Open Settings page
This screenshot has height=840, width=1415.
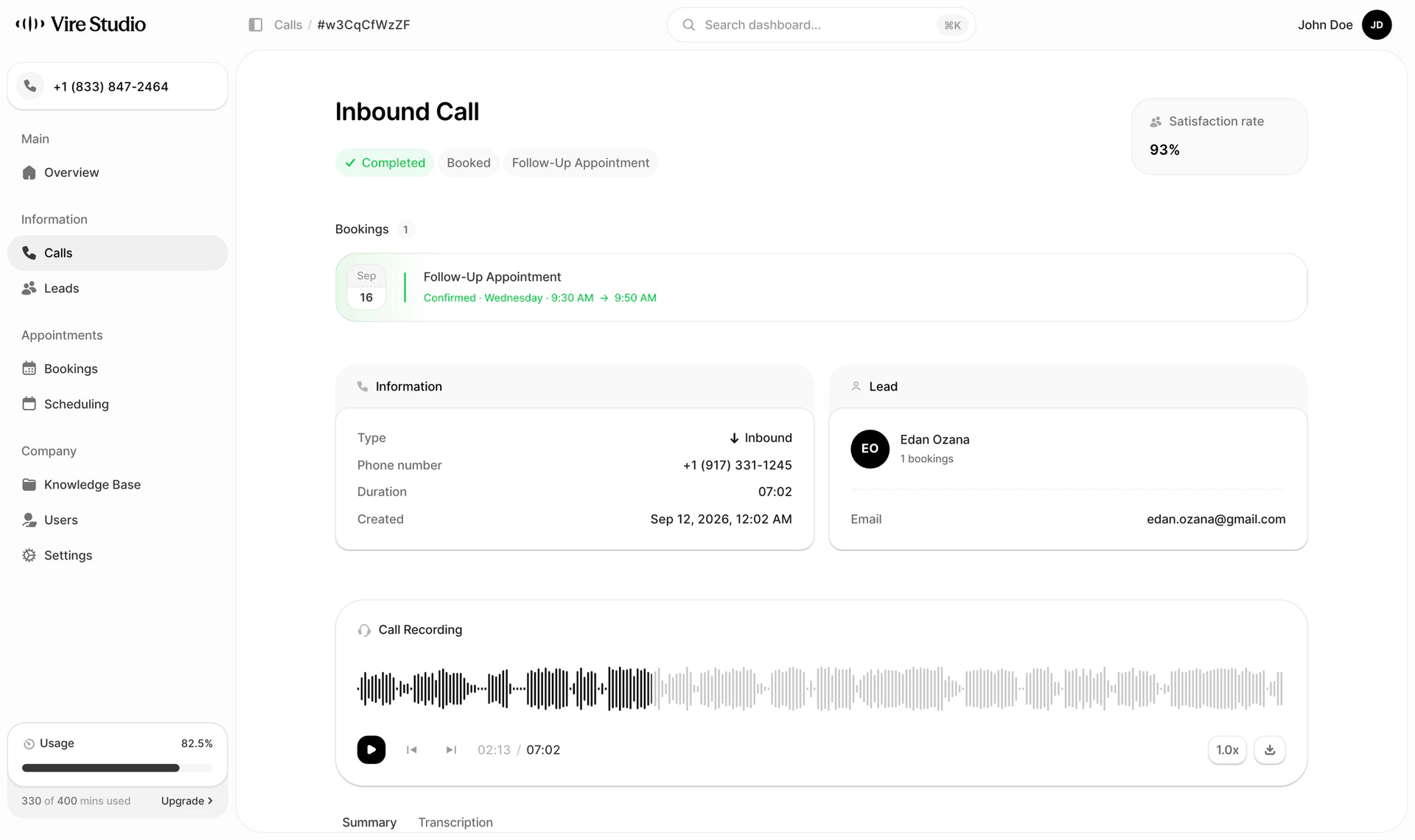(x=118, y=555)
